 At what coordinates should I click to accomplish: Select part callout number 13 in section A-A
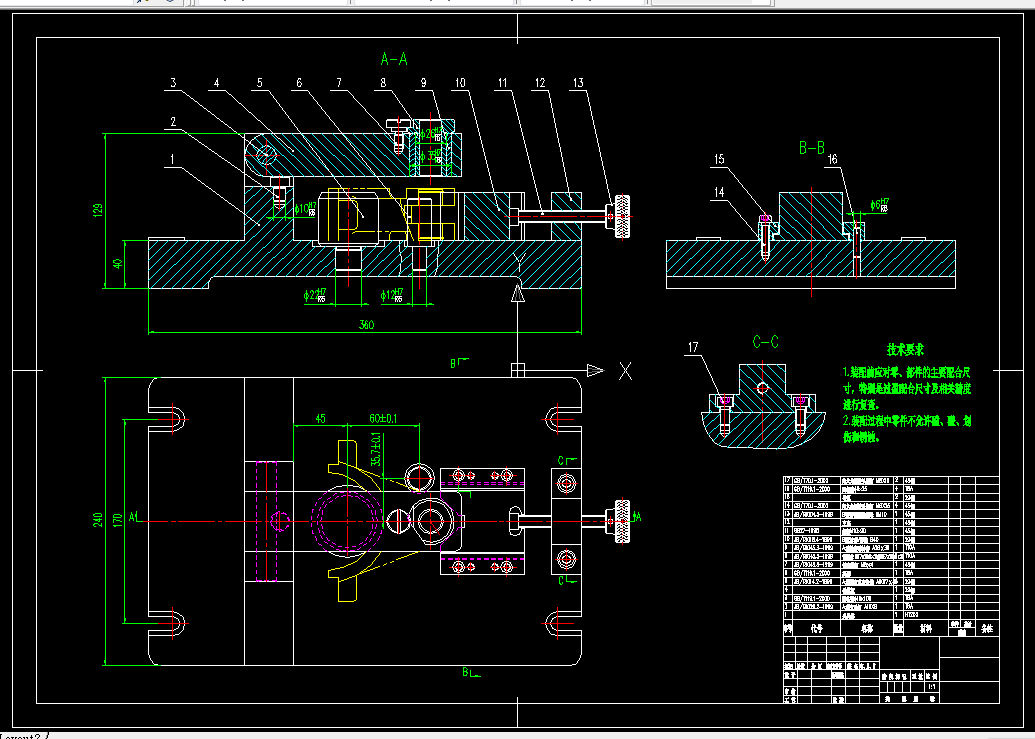point(578,83)
